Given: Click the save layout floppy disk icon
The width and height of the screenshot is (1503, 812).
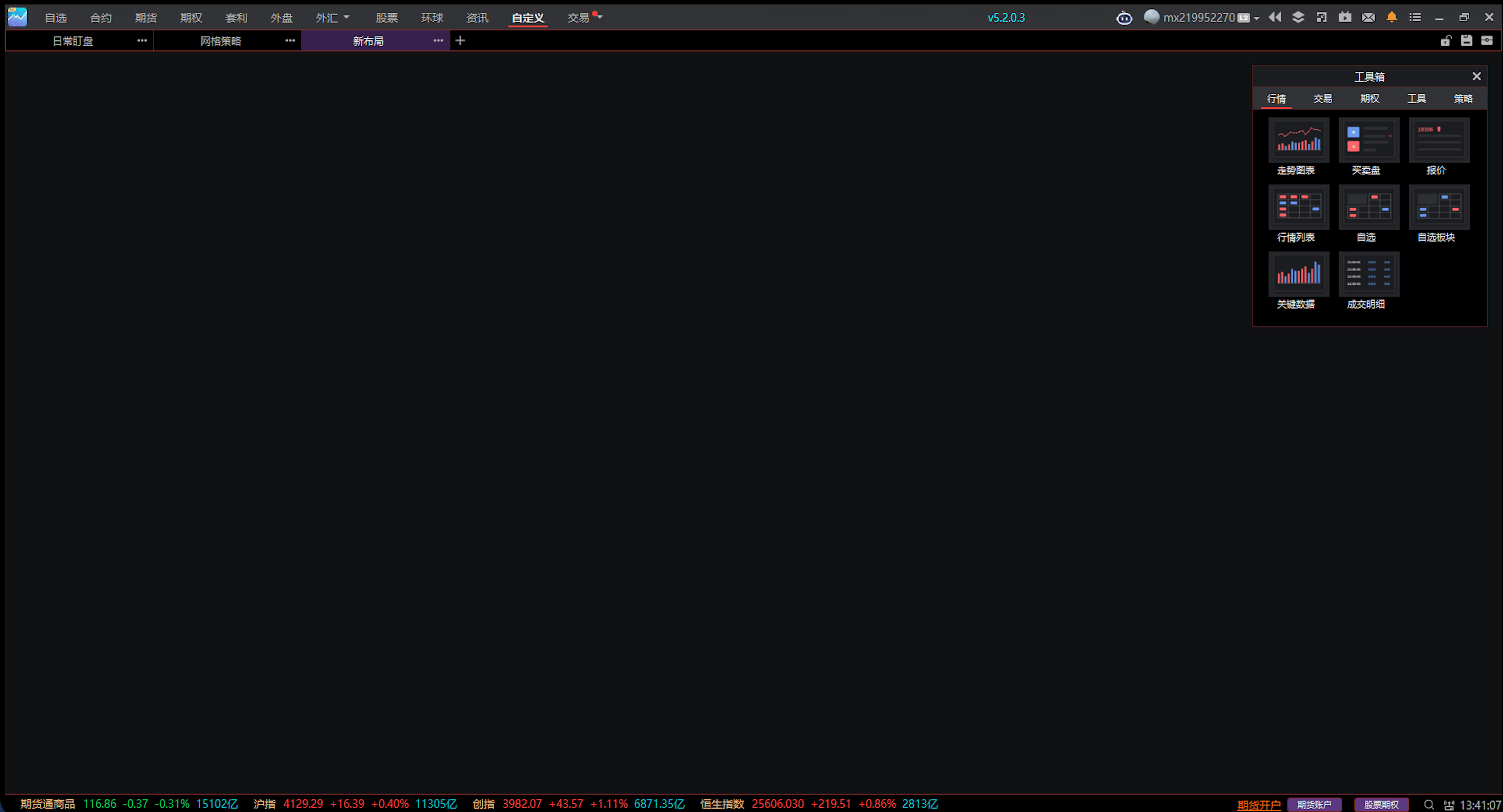Looking at the screenshot, I should 1466,40.
